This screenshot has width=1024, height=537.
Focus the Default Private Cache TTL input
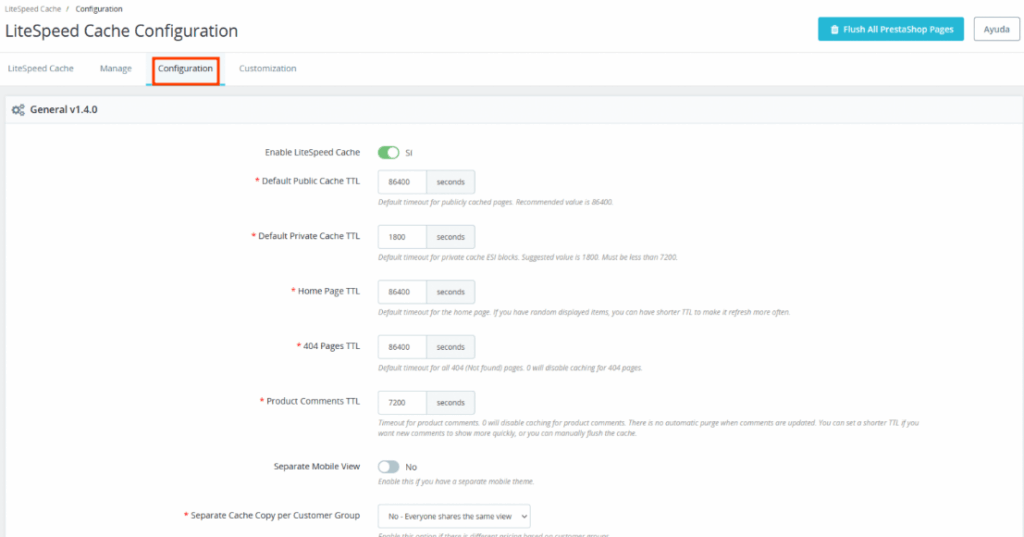(402, 236)
